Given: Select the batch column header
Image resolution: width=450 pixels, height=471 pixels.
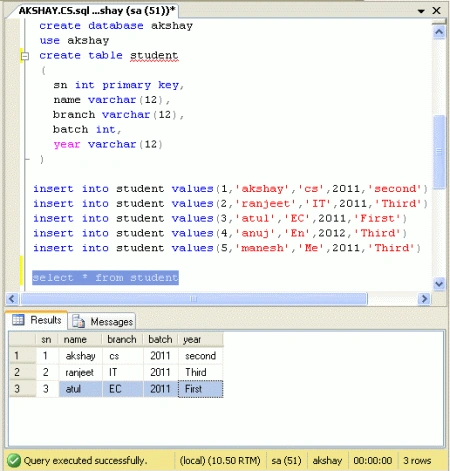Looking at the screenshot, I should [x=160, y=340].
